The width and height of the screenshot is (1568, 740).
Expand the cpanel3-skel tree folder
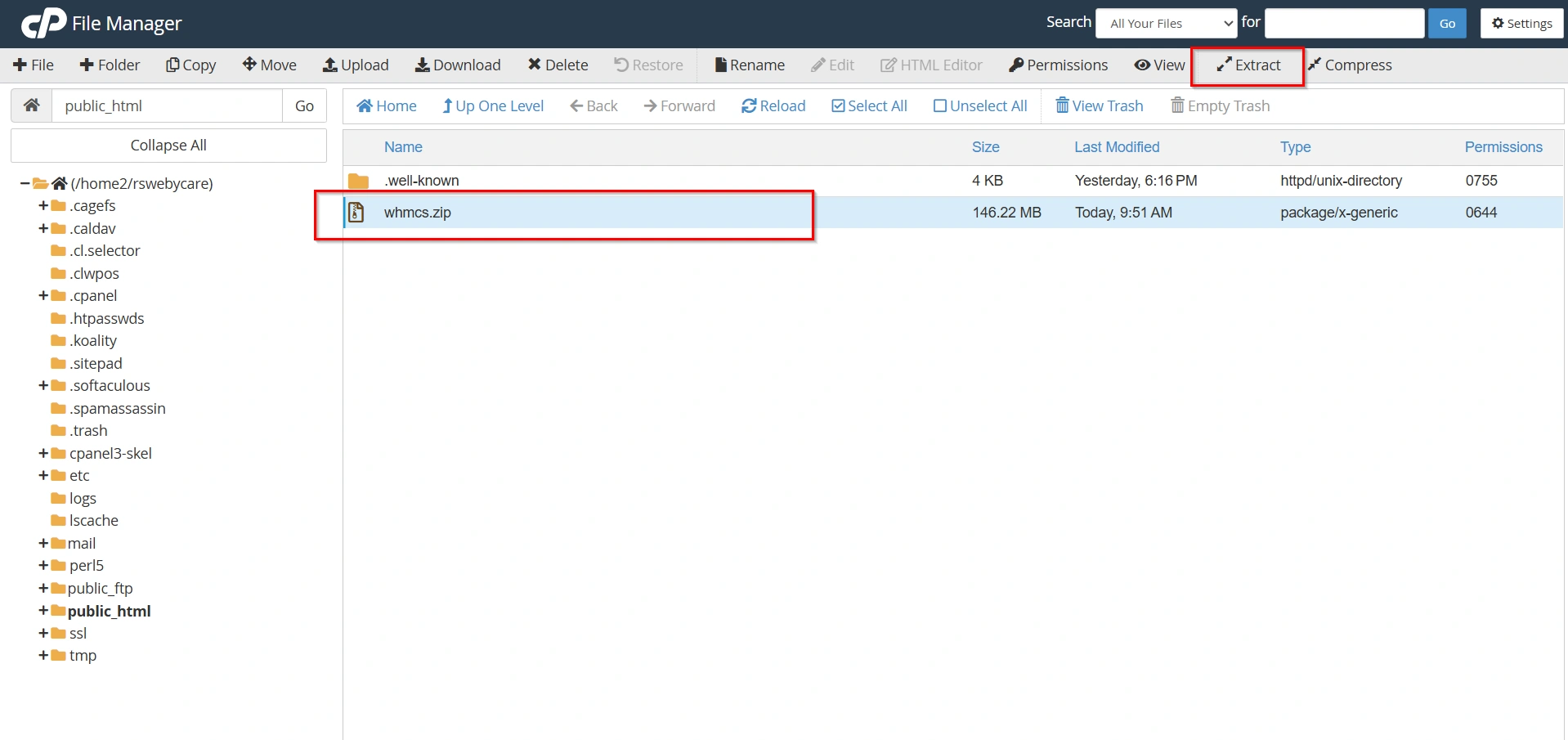[x=43, y=453]
